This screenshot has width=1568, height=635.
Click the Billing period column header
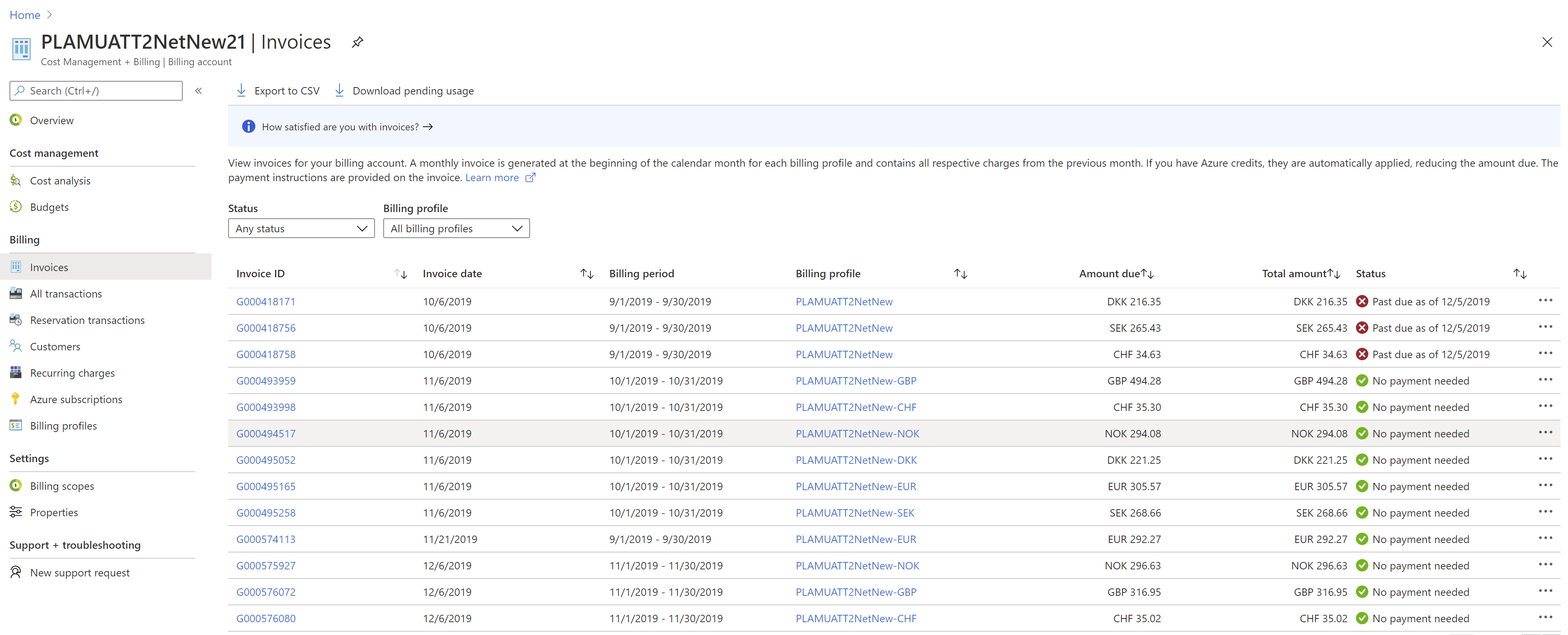point(641,274)
